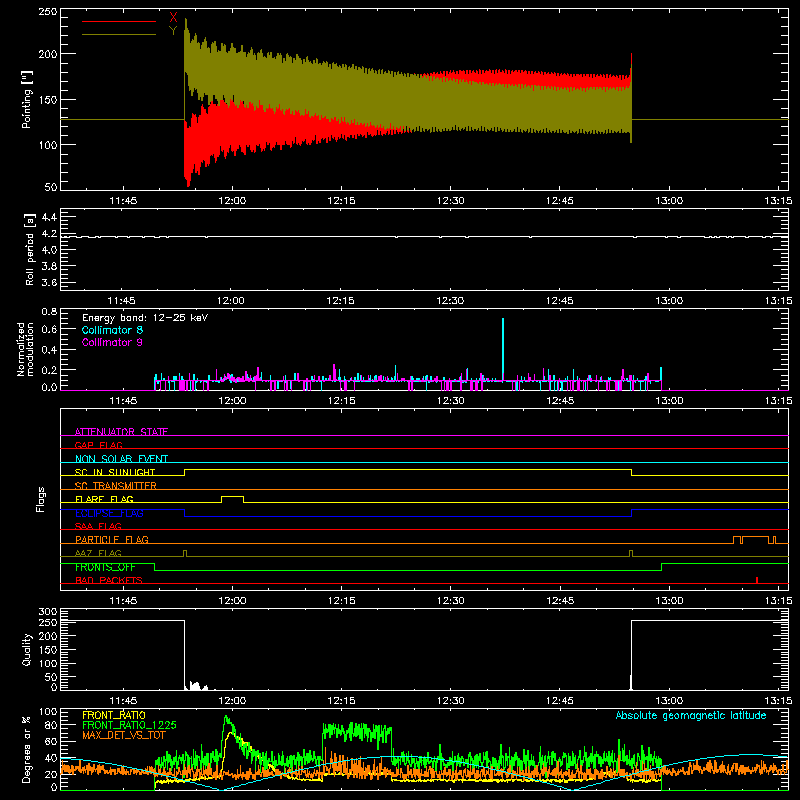Click the raised FLARE_FLAG pulse near 12:00
This screenshot has height=800, width=800.
coord(232,499)
